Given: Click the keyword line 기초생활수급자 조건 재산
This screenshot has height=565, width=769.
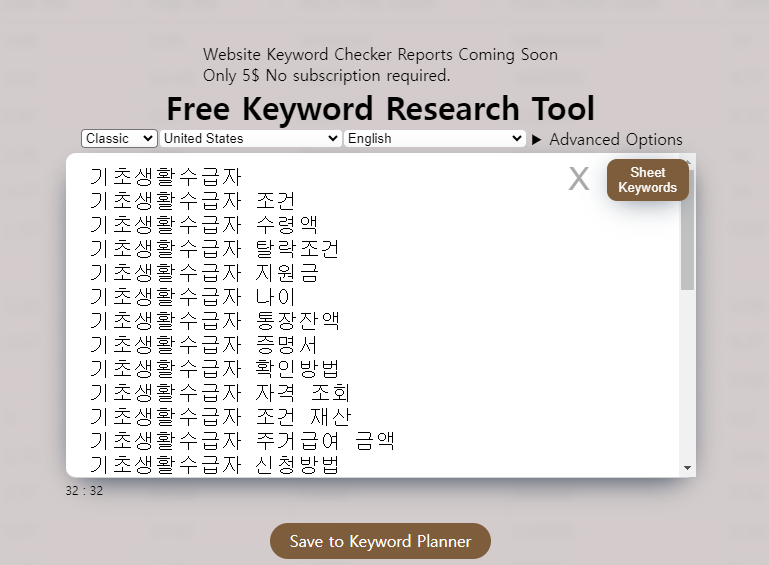Looking at the screenshot, I should pos(220,417).
